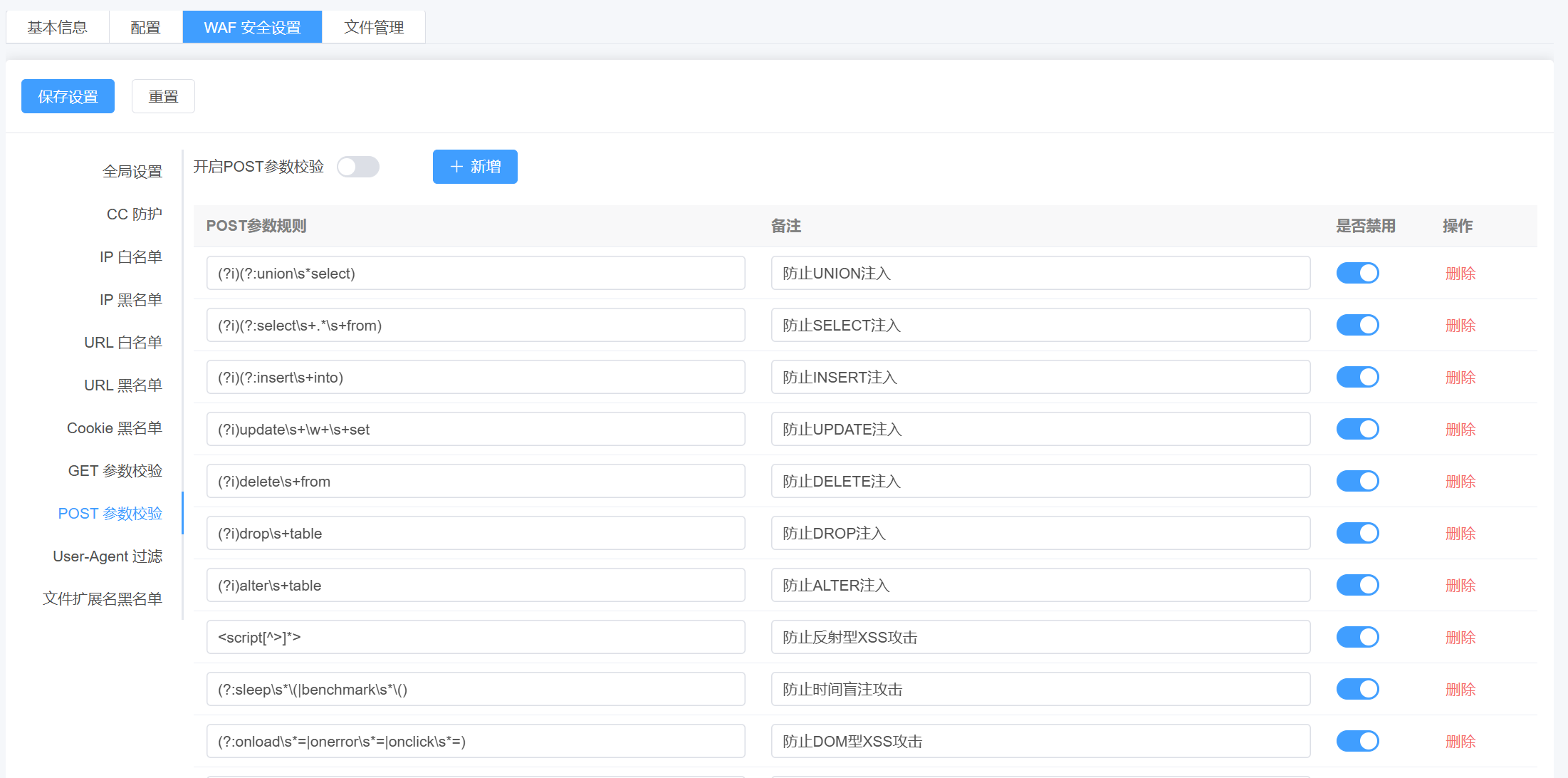Edit the 防止DOM型XSS攻击 remark field
The height and width of the screenshot is (778, 1568).
pos(1040,741)
